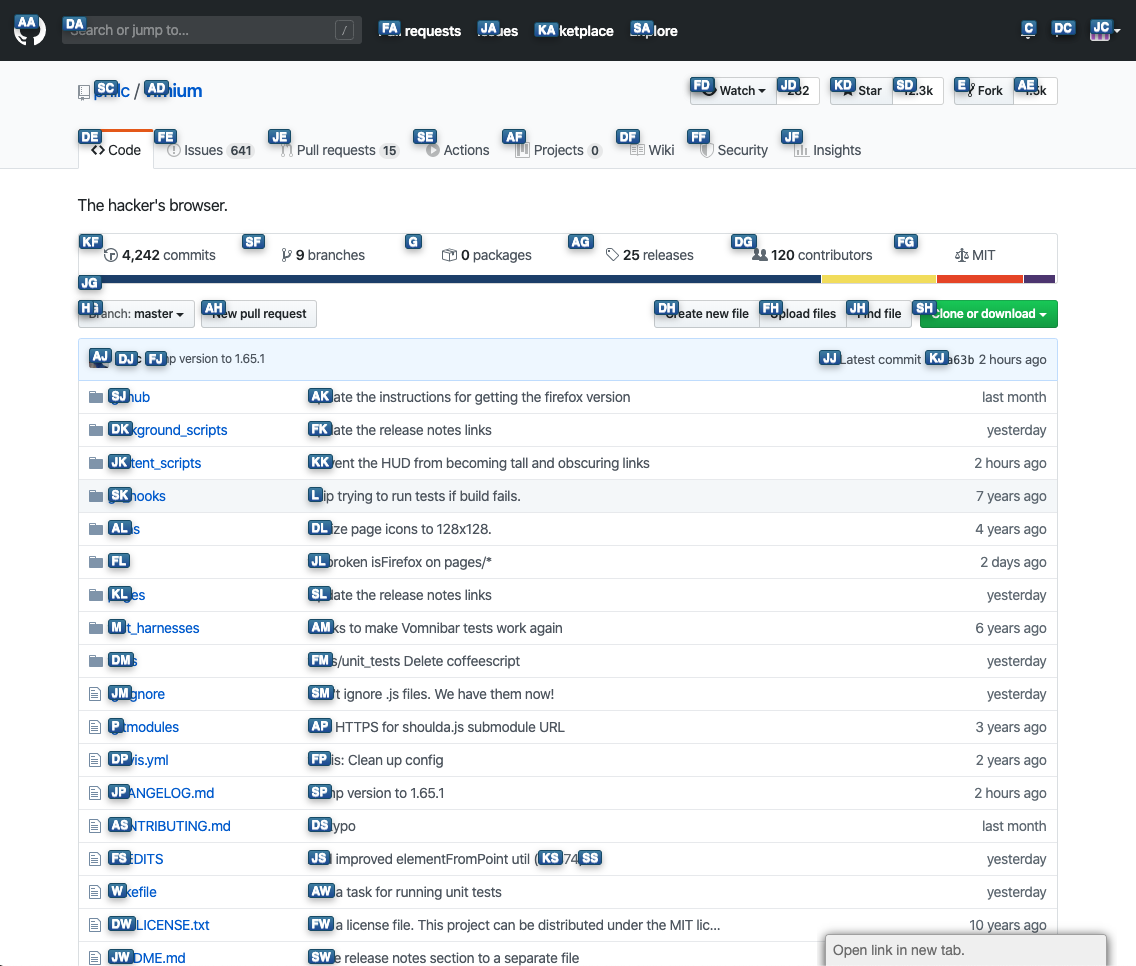Open Marketplace in top navigation
Screen dimensions: 1136x966
575,30
